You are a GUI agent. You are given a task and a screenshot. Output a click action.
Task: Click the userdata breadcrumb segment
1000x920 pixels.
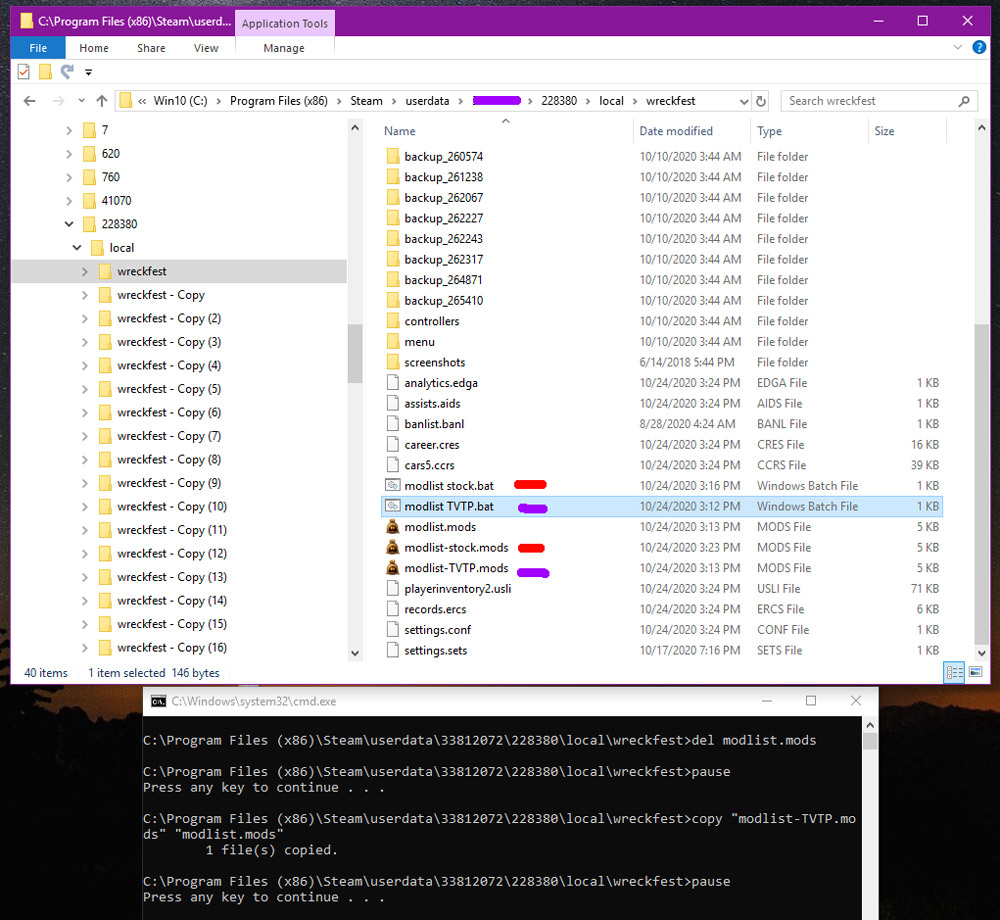click(427, 101)
